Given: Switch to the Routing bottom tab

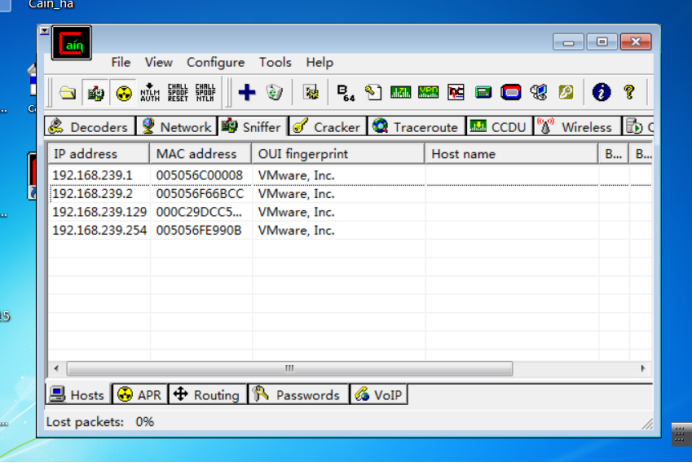Looking at the screenshot, I should 208,394.
